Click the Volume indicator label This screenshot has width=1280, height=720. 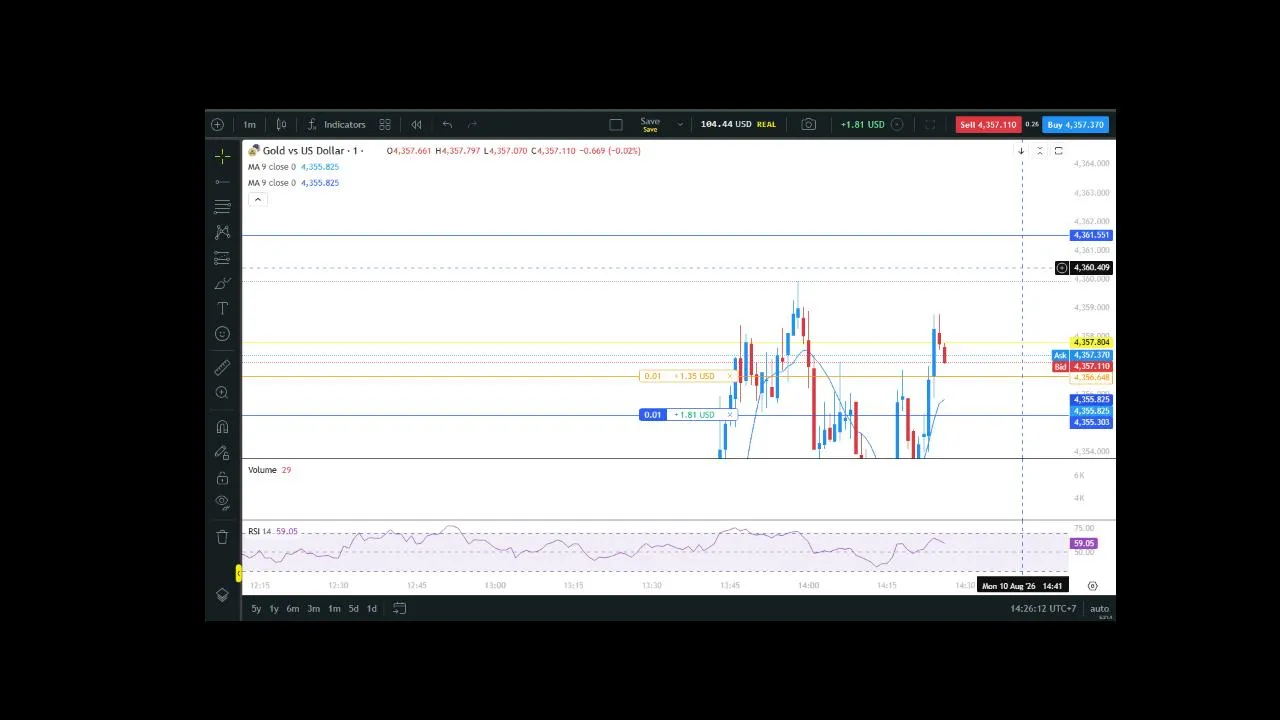(262, 470)
